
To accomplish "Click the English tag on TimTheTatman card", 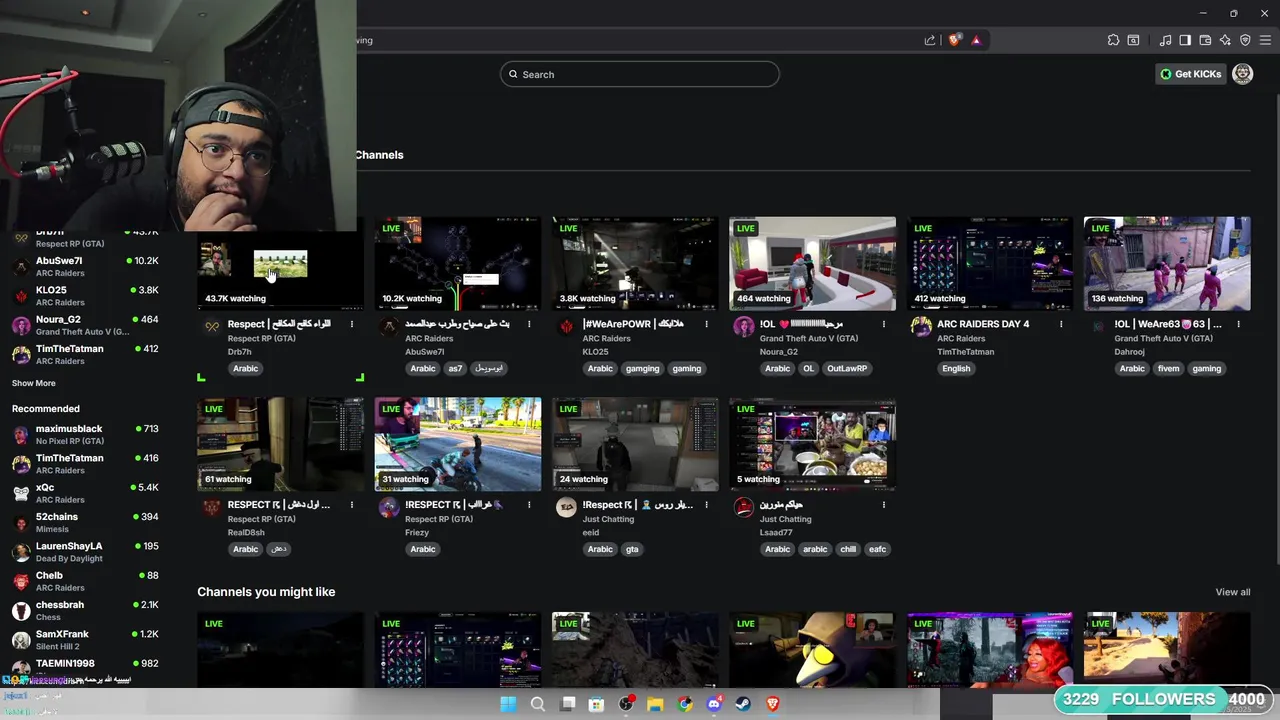I will (x=956, y=368).
